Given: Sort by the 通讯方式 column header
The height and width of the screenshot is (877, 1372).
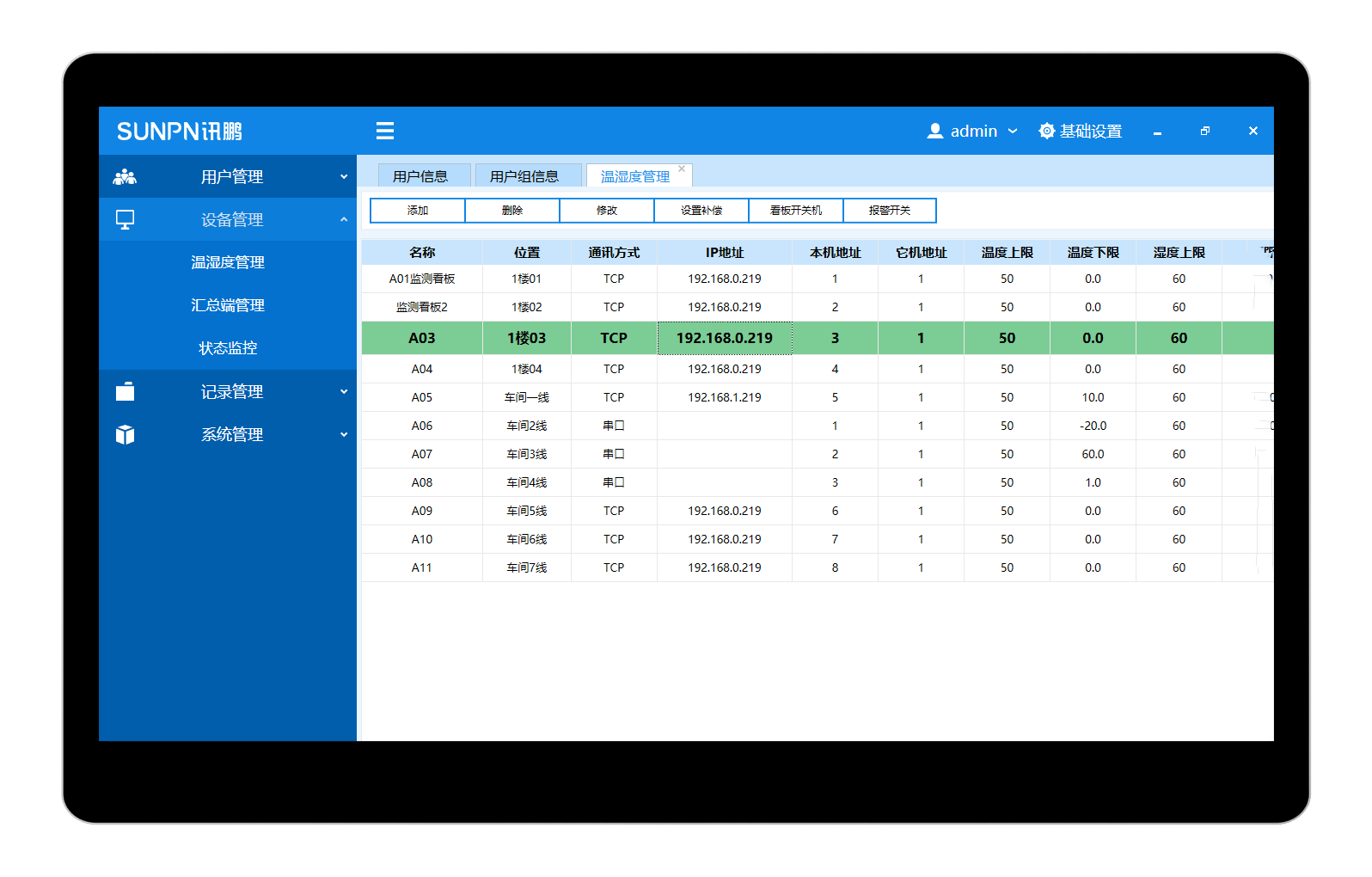Looking at the screenshot, I should [x=614, y=252].
